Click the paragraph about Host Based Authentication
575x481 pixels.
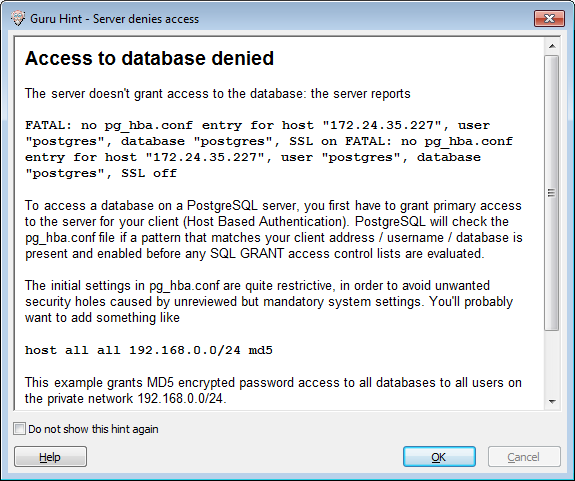(x=274, y=230)
